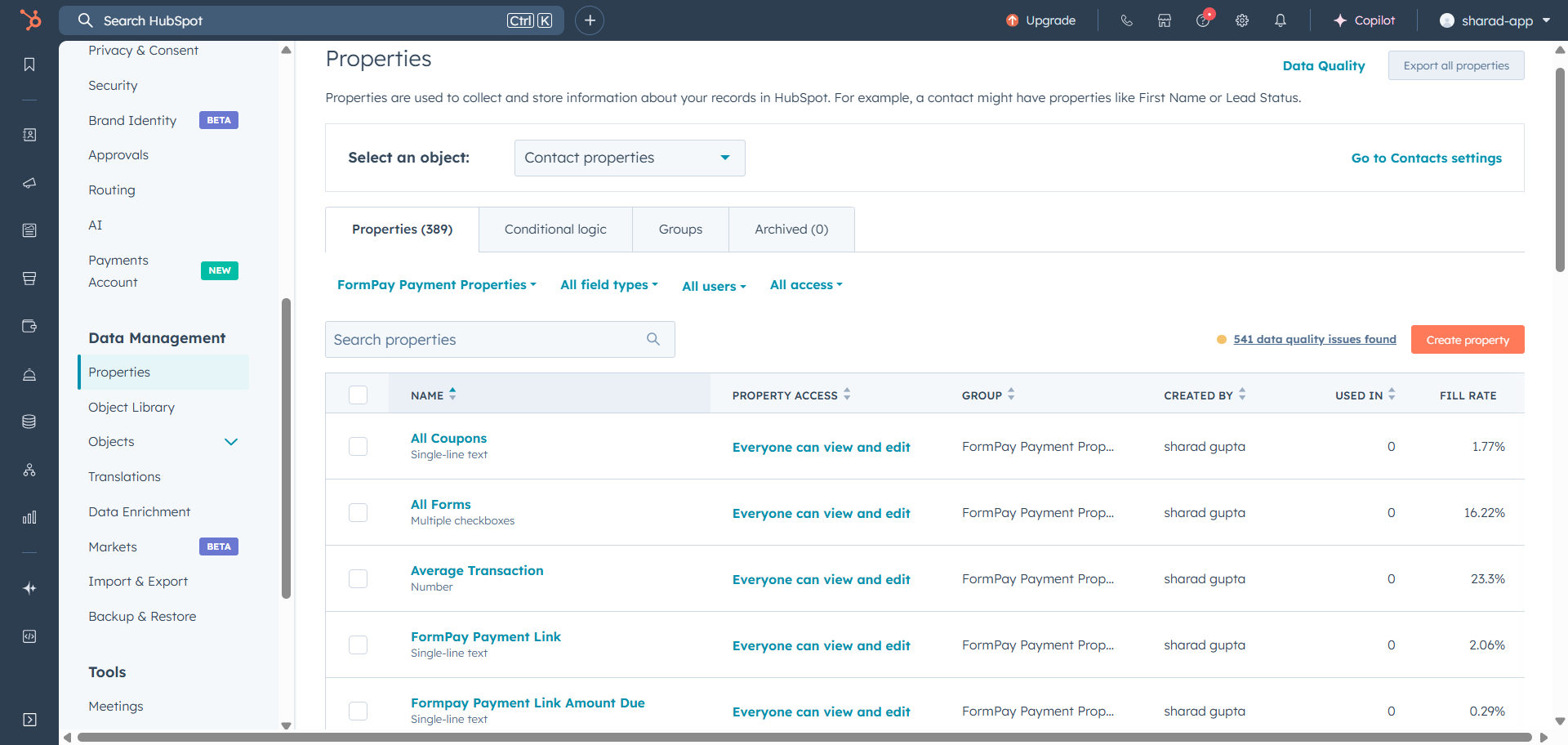Open the All users filter
The height and width of the screenshot is (745, 1568).
coord(715,286)
